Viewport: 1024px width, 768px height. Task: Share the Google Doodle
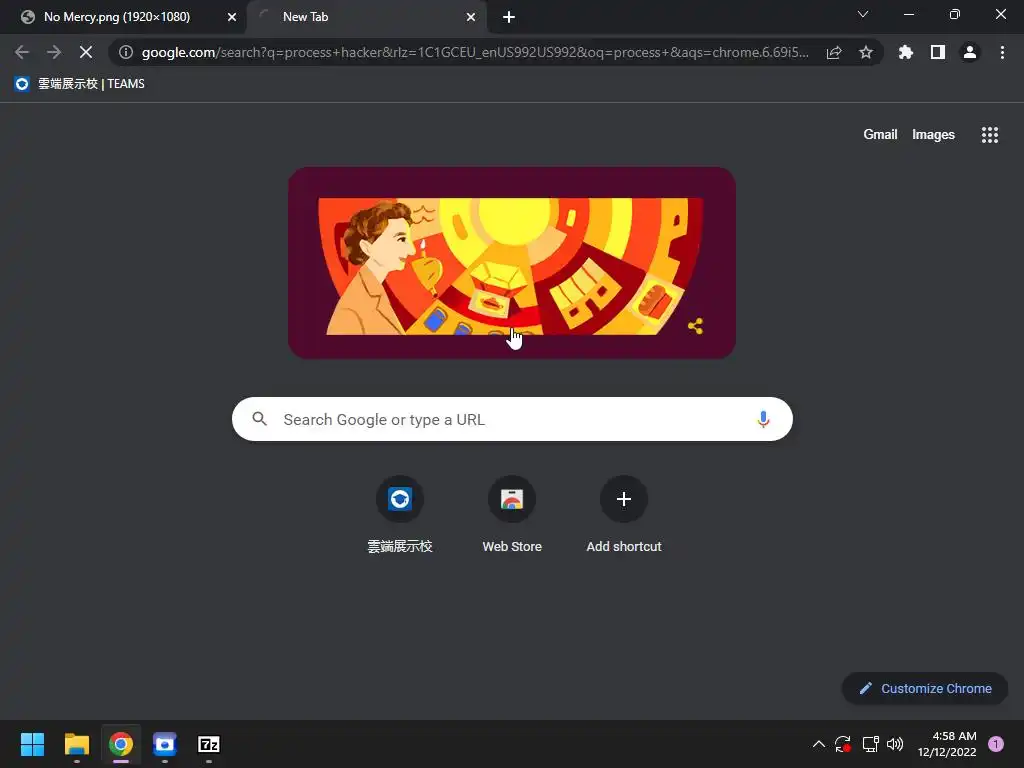[x=696, y=326]
